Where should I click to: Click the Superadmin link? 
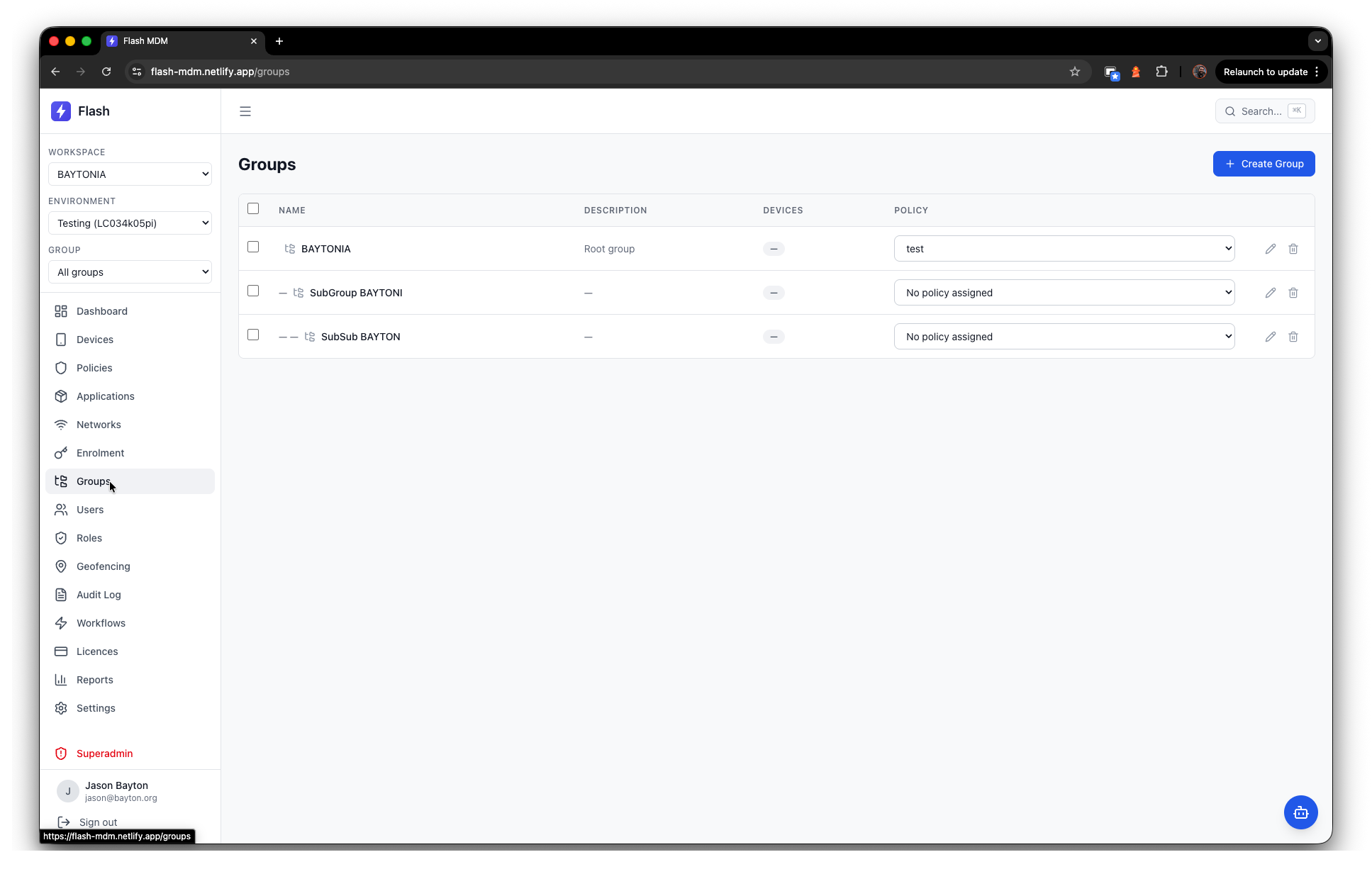(104, 754)
